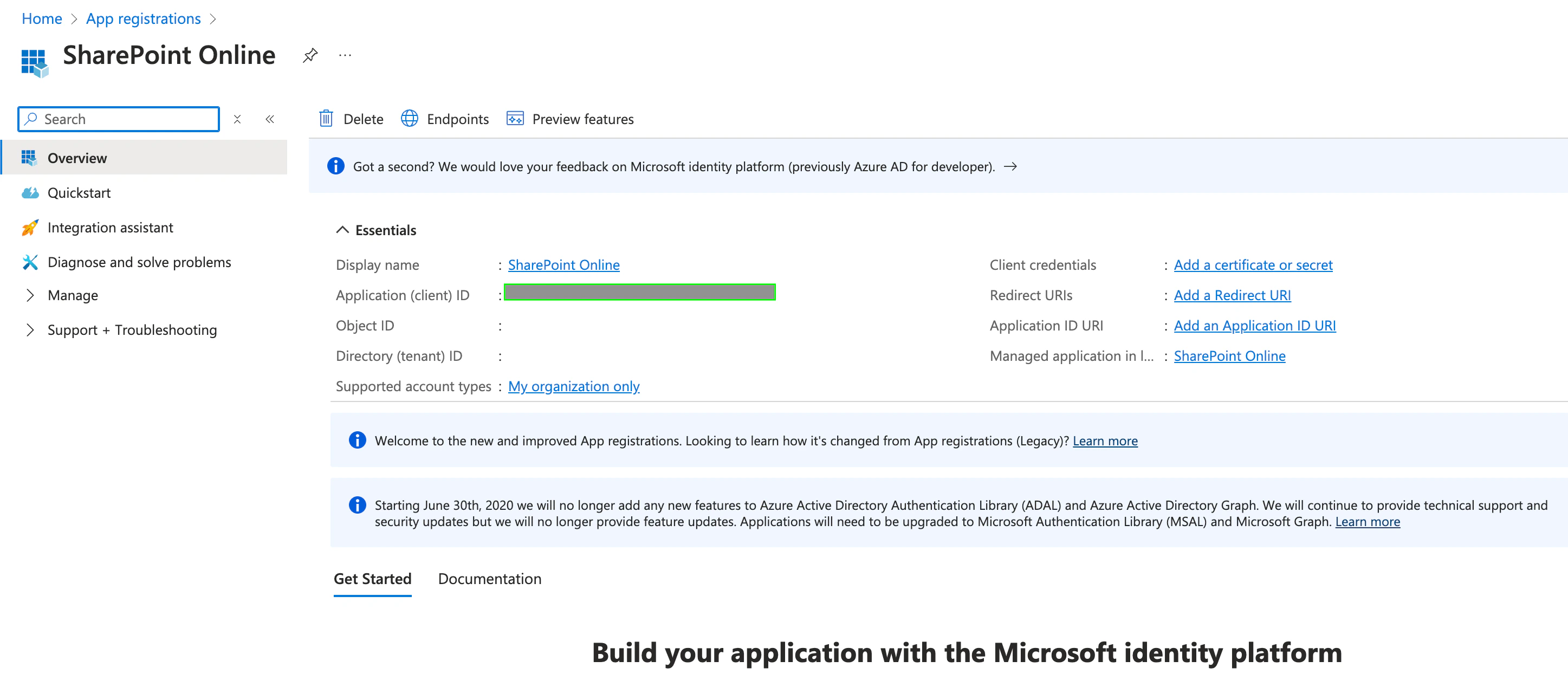The image size is (1568, 674).
Task: Click the Delete trash icon
Action: click(326, 119)
